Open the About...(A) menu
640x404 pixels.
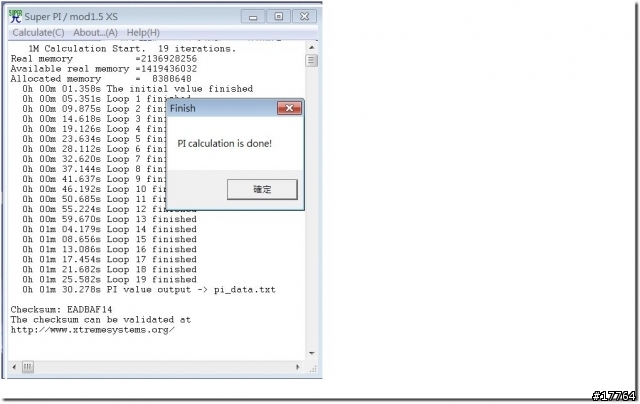(95, 33)
